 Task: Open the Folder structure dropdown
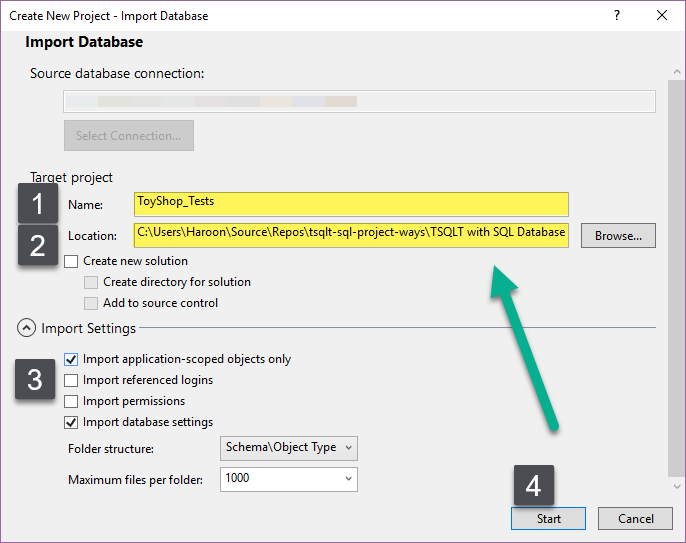point(288,448)
